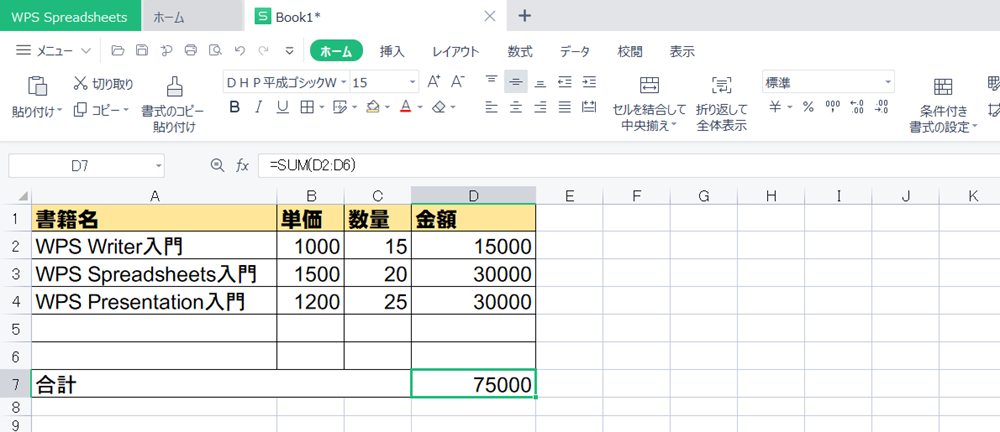
Task: Click the percent style icon
Action: tap(808, 107)
